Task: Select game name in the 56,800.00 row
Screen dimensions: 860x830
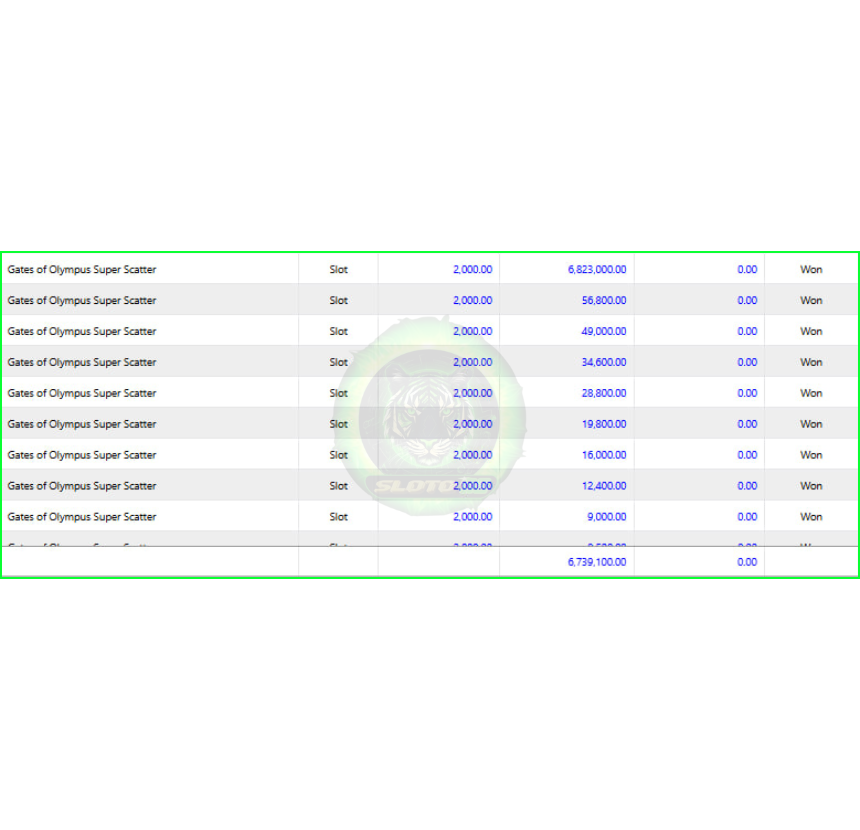Action: click(82, 300)
